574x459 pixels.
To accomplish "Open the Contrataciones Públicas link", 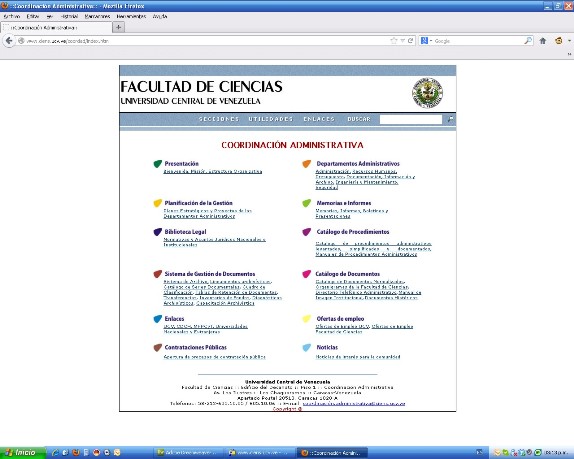I will click(195, 347).
